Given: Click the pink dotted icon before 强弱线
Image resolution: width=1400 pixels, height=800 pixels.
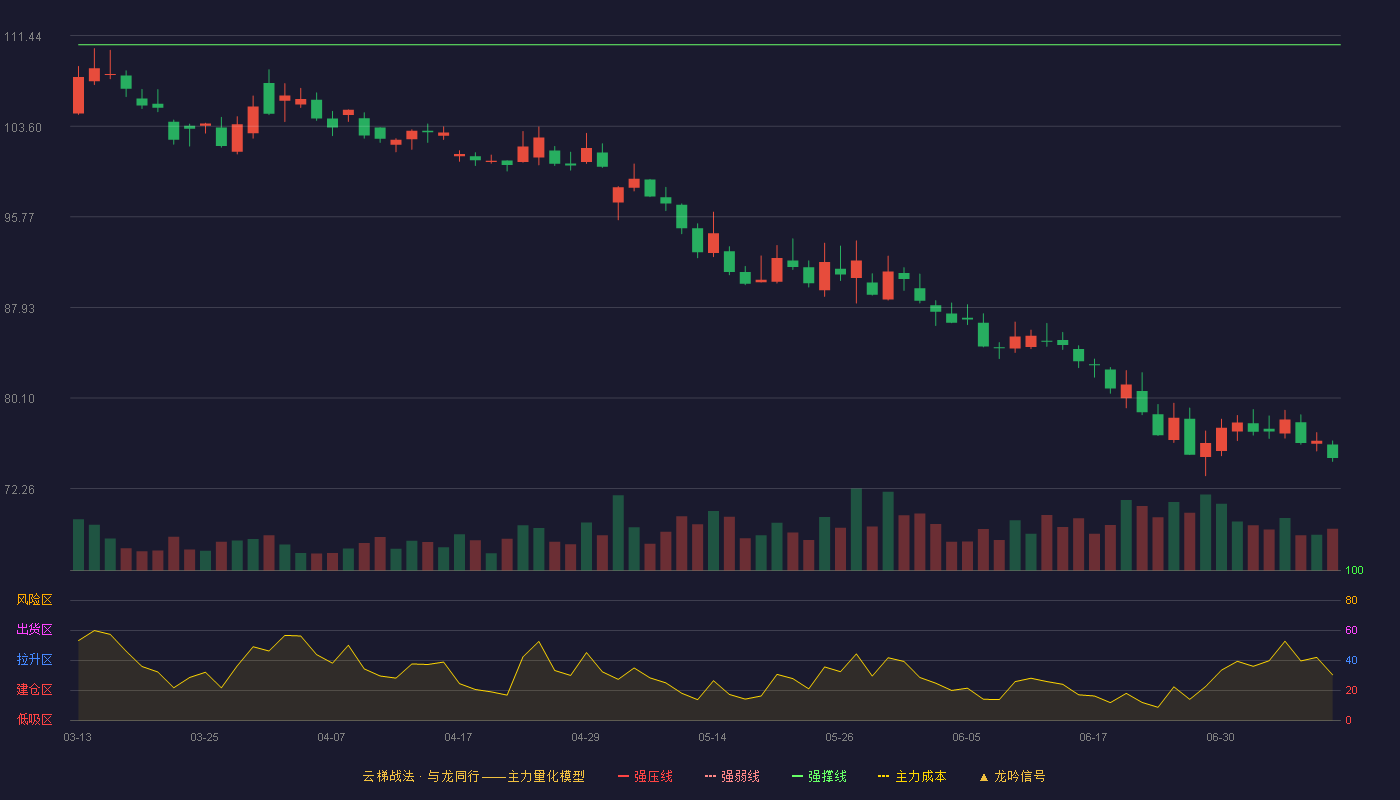Looking at the screenshot, I should 711,776.
